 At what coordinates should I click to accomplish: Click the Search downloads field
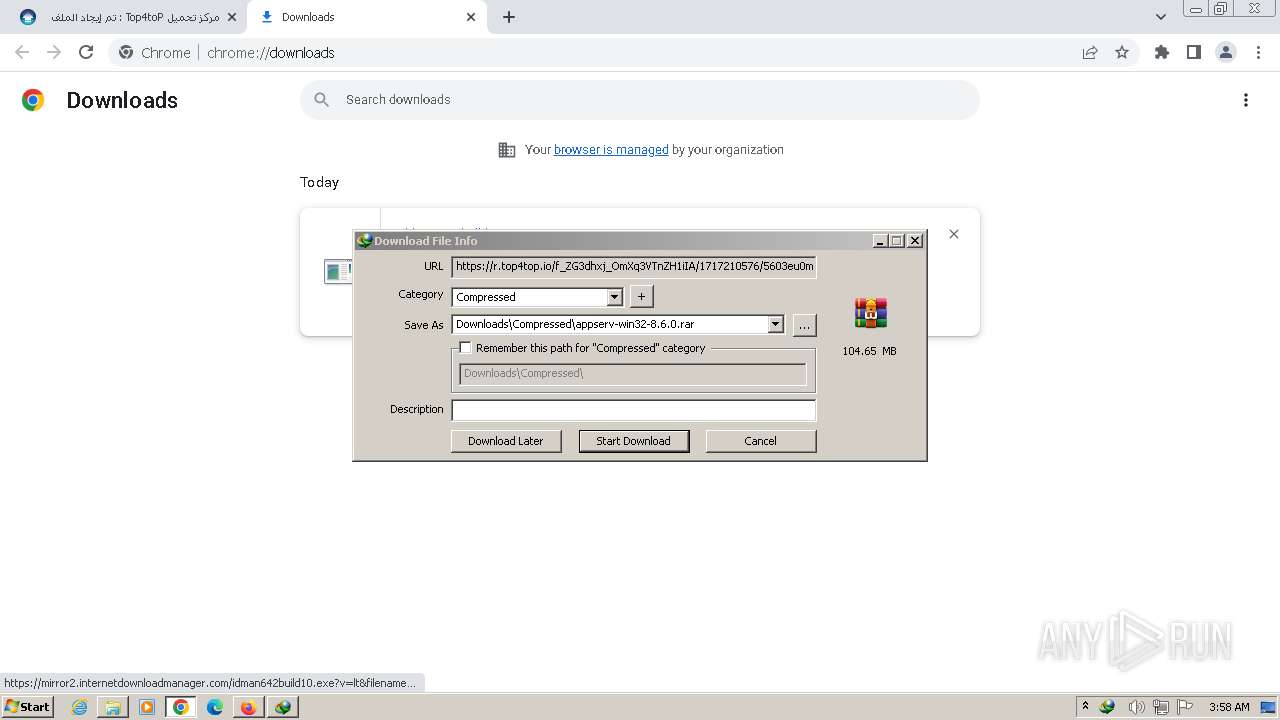[x=640, y=100]
